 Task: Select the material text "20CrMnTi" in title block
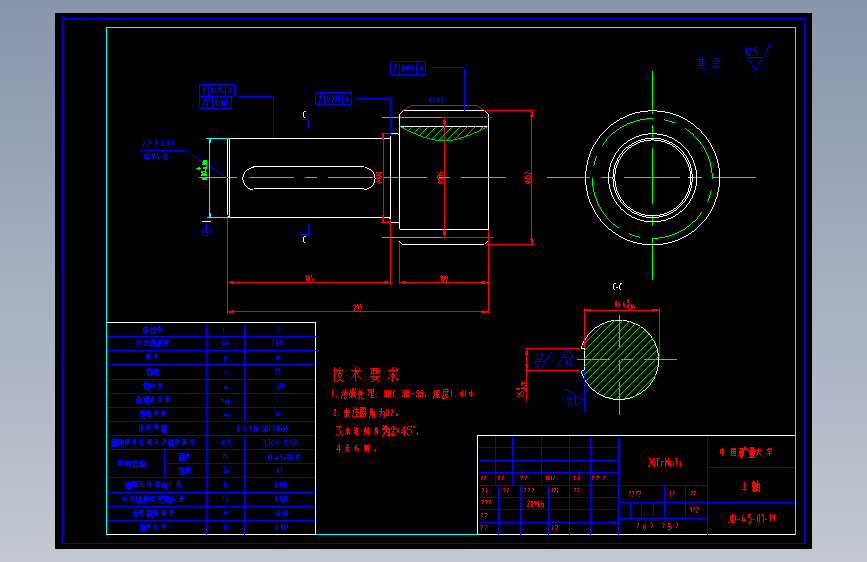pos(664,462)
